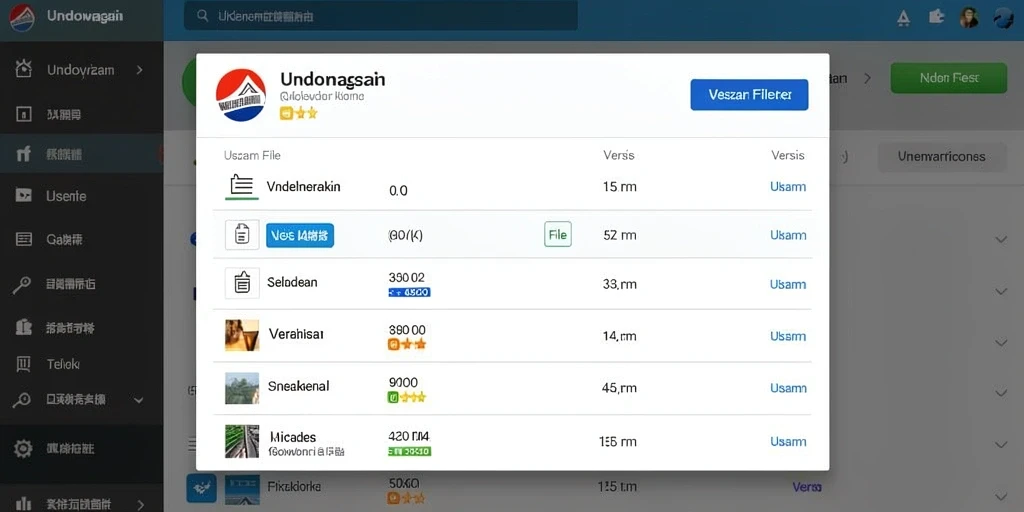Image resolution: width=1024 pixels, height=512 pixels.
Task: Click the green progress bar in Micades row
Action: tap(409, 451)
